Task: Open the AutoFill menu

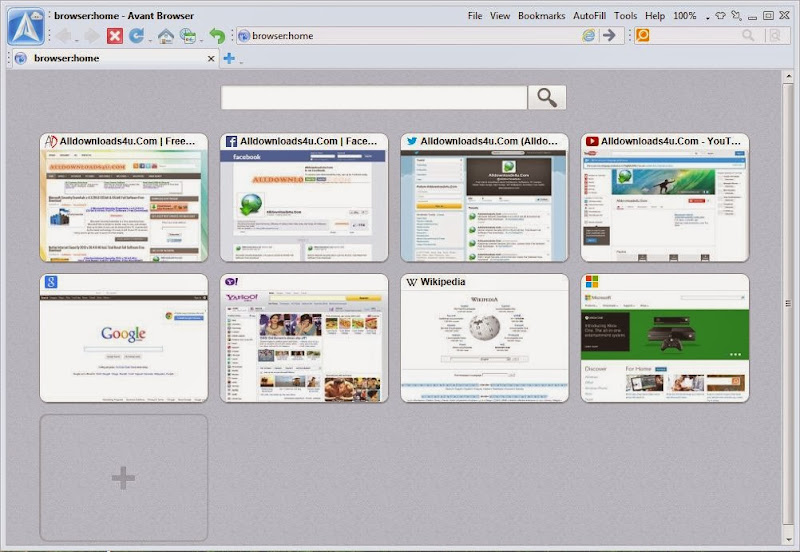Action: (589, 16)
